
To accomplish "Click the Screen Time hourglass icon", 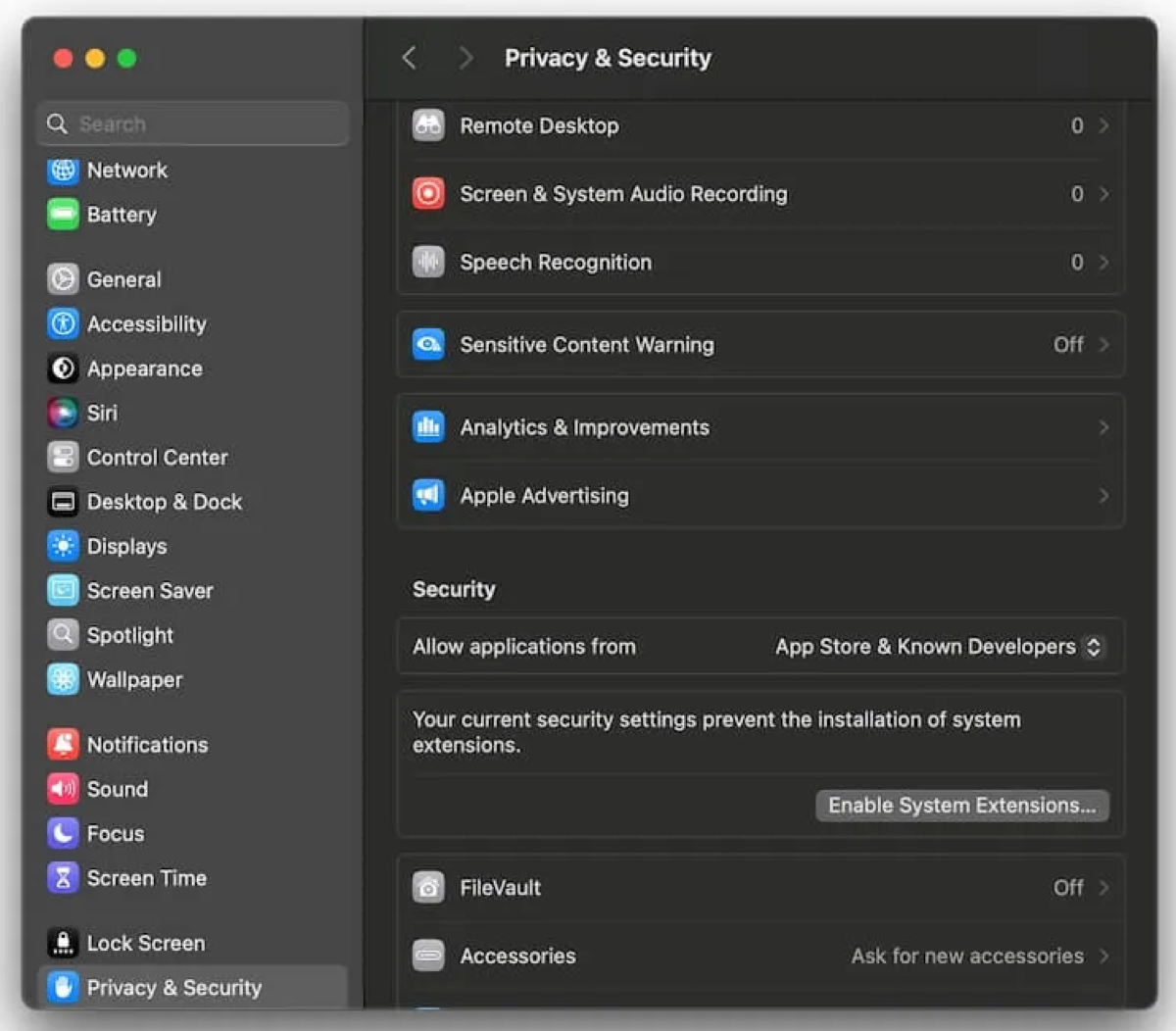I will tap(63, 878).
